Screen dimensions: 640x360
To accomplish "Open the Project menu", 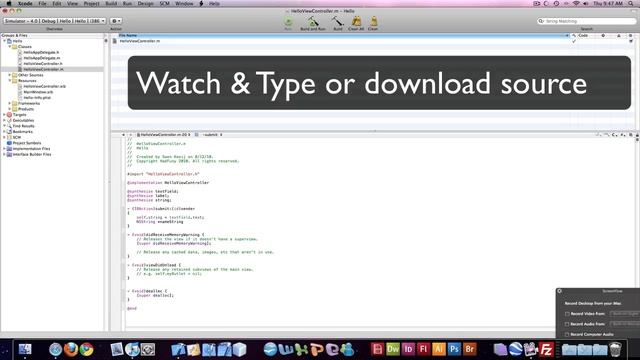I will (x=91, y=3).
